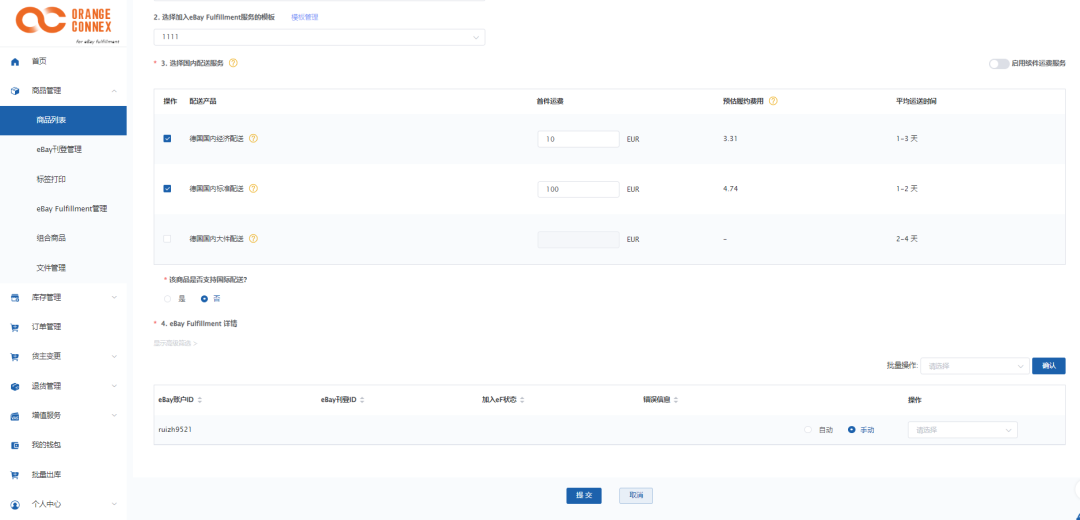Choose 自动 radio for ruizh9521 row
Screen dimensions: 1080x520
[x=808, y=430]
